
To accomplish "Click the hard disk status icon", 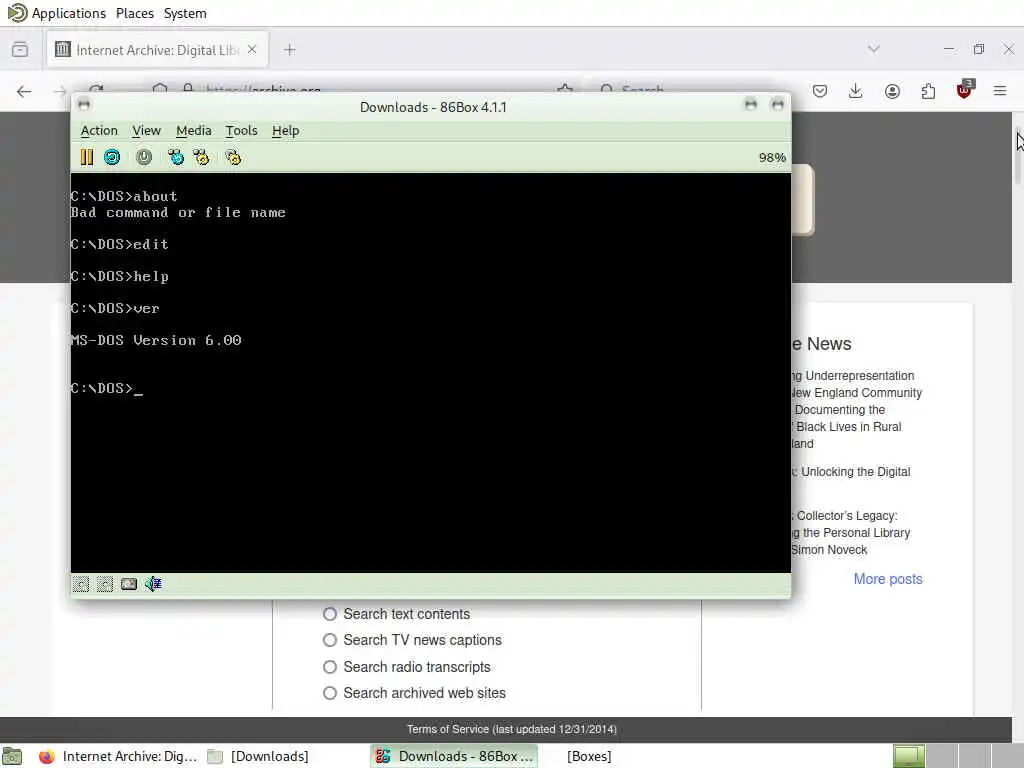I will pyautogui.click(x=129, y=584).
